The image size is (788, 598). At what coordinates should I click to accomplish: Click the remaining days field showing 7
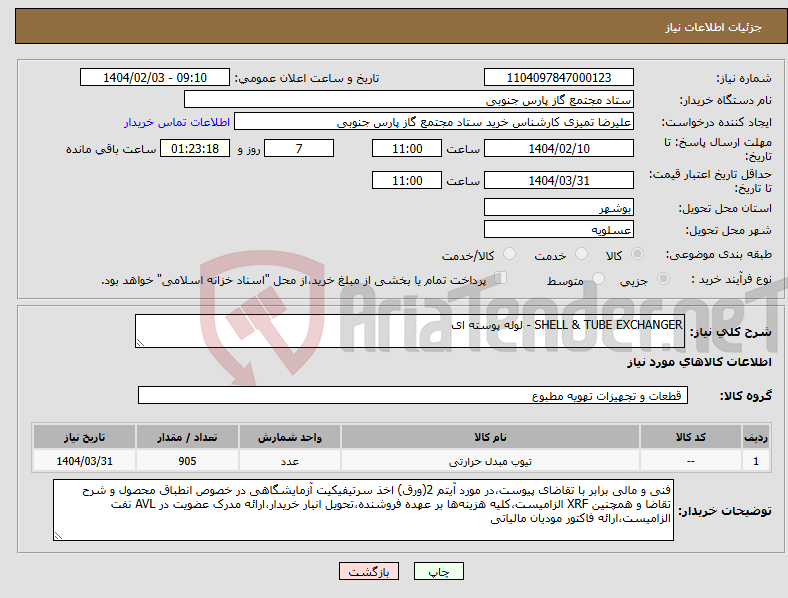(x=299, y=148)
